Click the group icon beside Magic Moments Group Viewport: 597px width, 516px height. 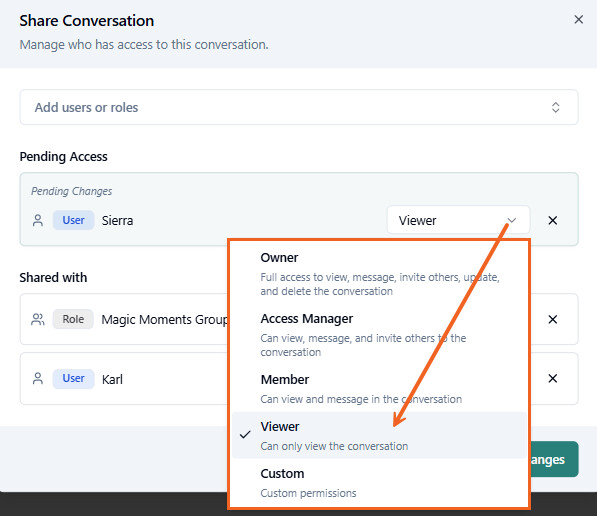(38, 319)
